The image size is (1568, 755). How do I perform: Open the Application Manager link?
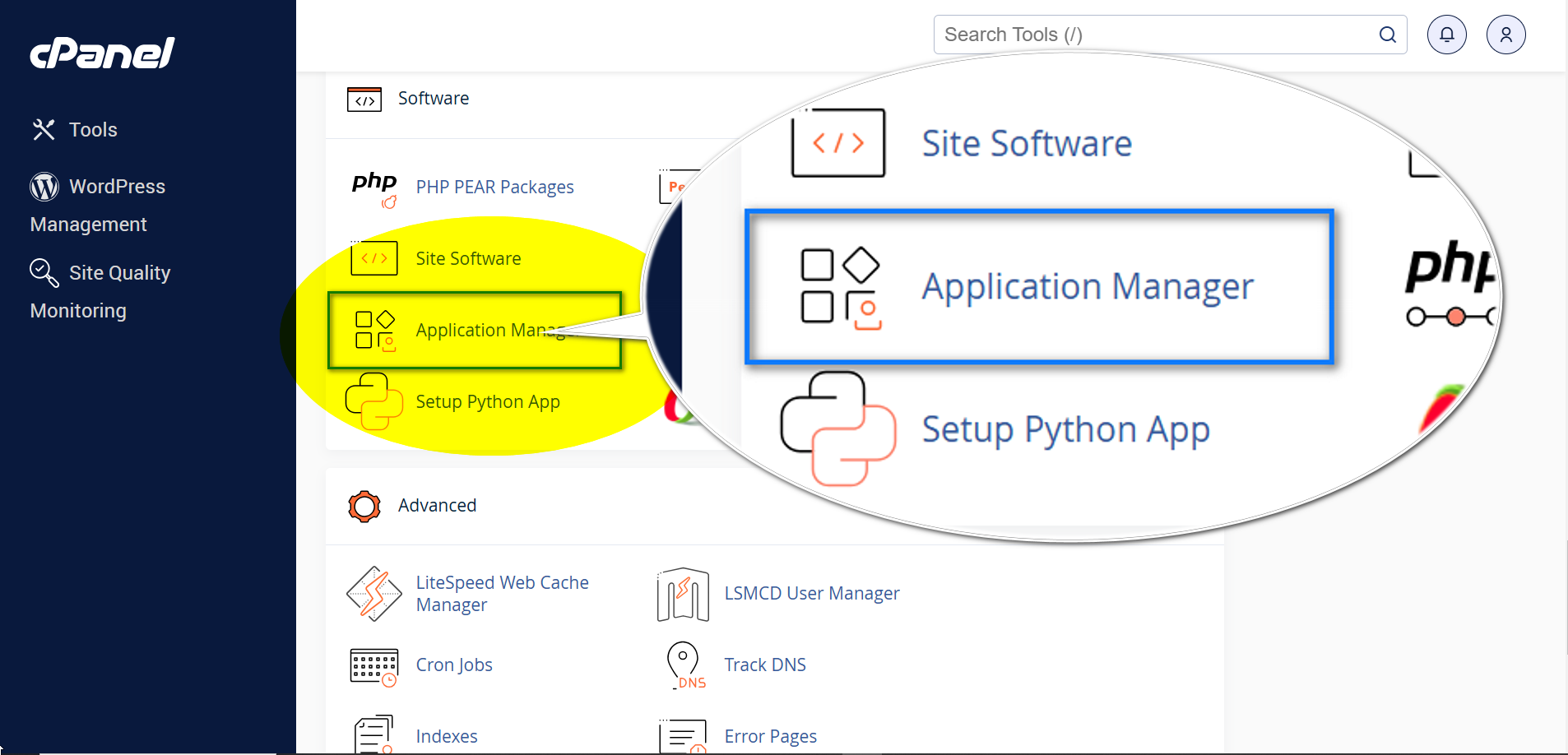[x=489, y=331]
